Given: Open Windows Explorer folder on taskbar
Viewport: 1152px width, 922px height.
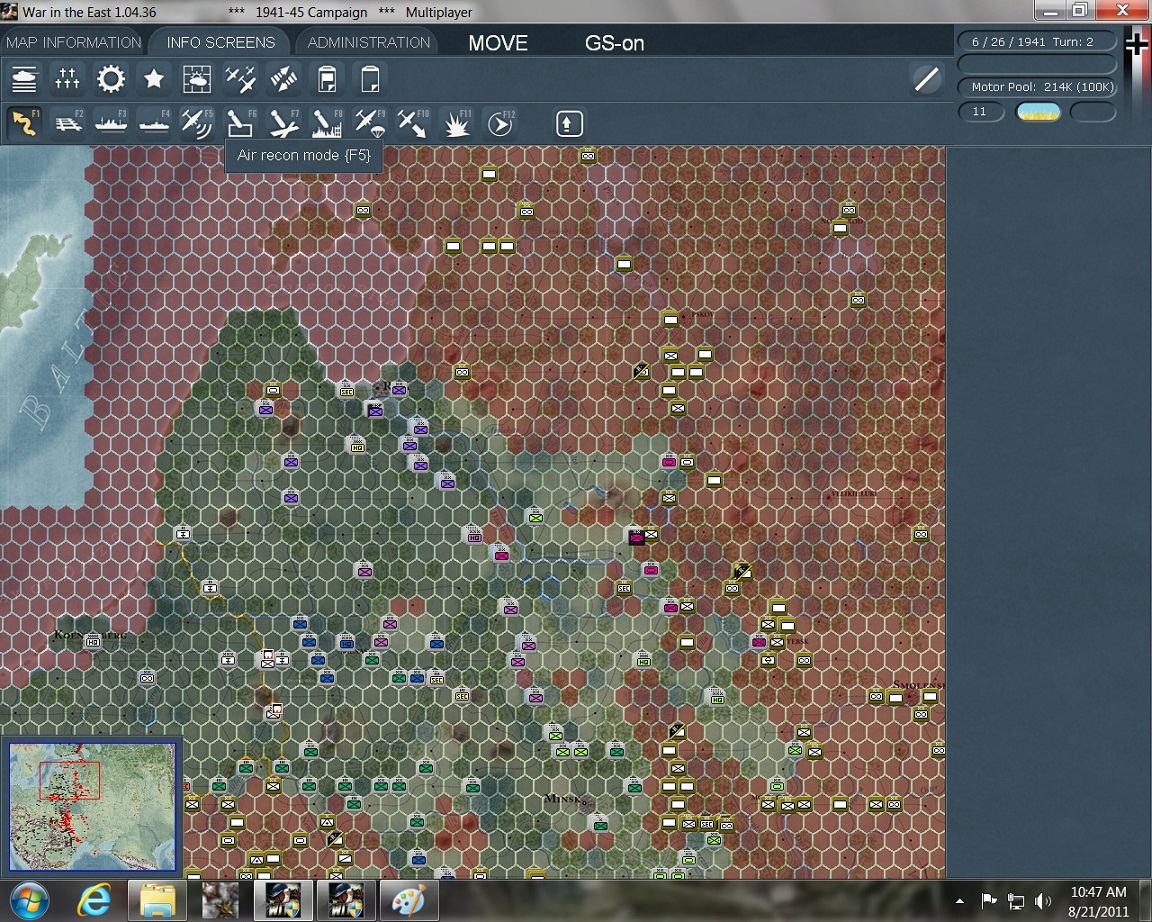Looking at the screenshot, I should [157, 901].
